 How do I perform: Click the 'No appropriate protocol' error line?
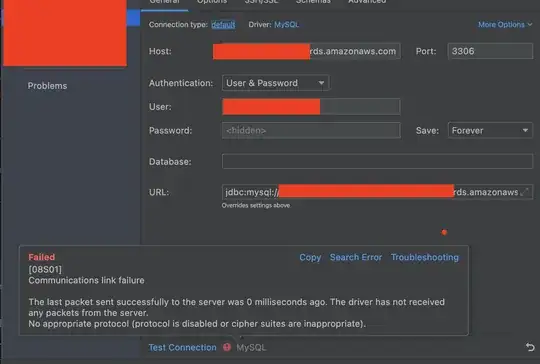[197, 324]
